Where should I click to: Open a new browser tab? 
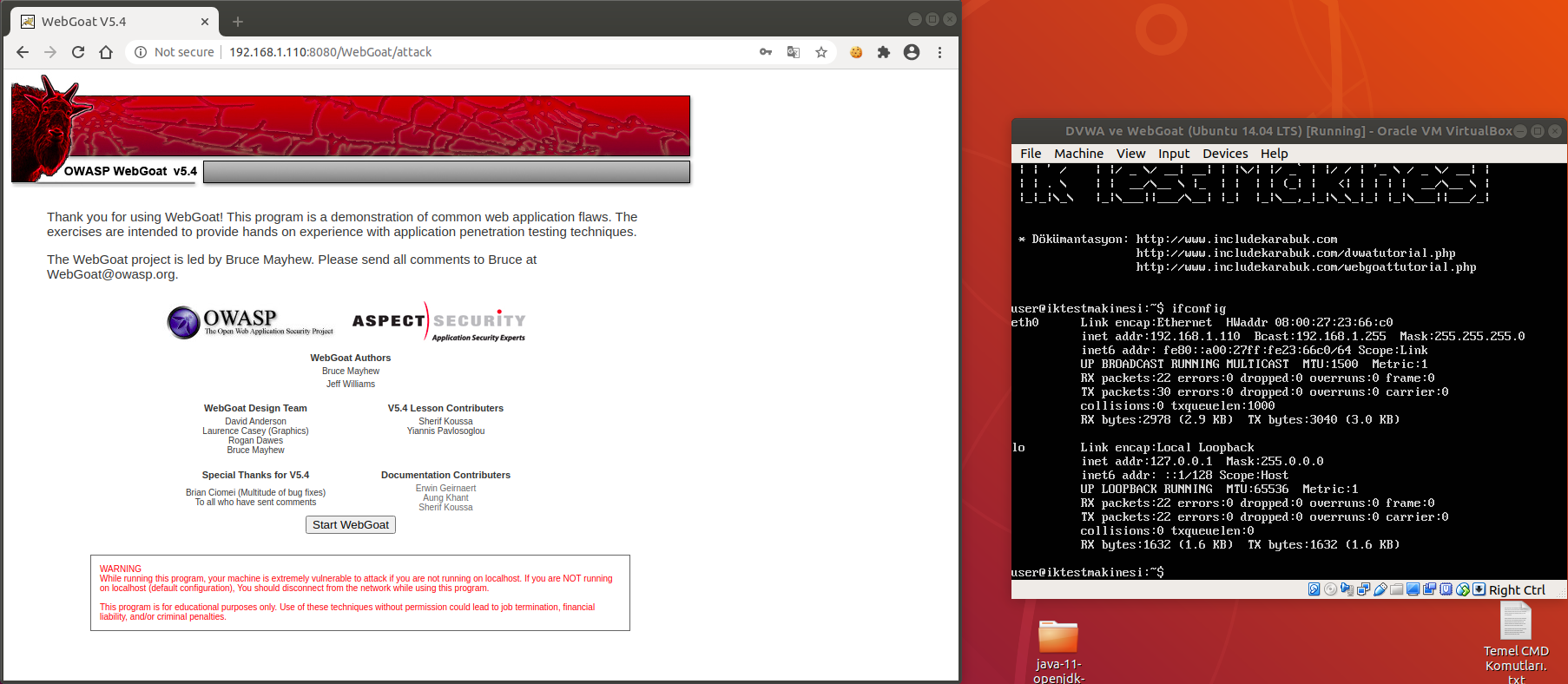click(238, 22)
